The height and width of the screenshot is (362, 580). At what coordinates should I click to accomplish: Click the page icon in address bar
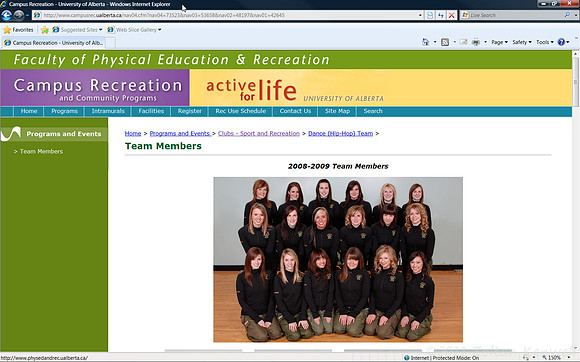point(37,15)
